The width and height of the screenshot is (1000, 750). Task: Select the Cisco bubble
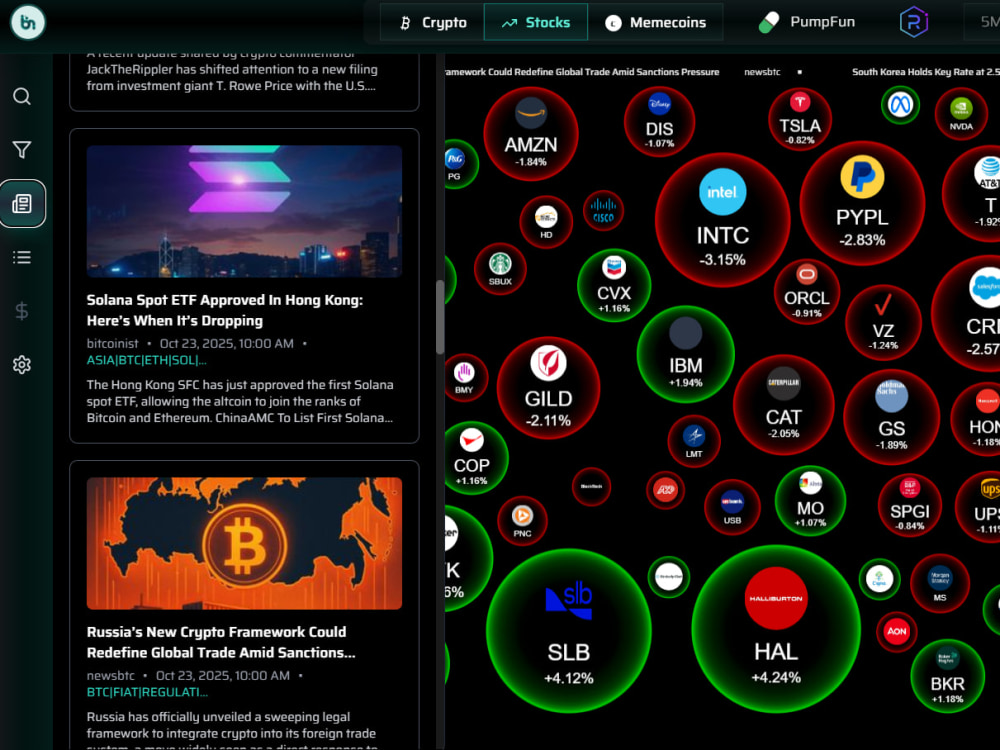(603, 210)
